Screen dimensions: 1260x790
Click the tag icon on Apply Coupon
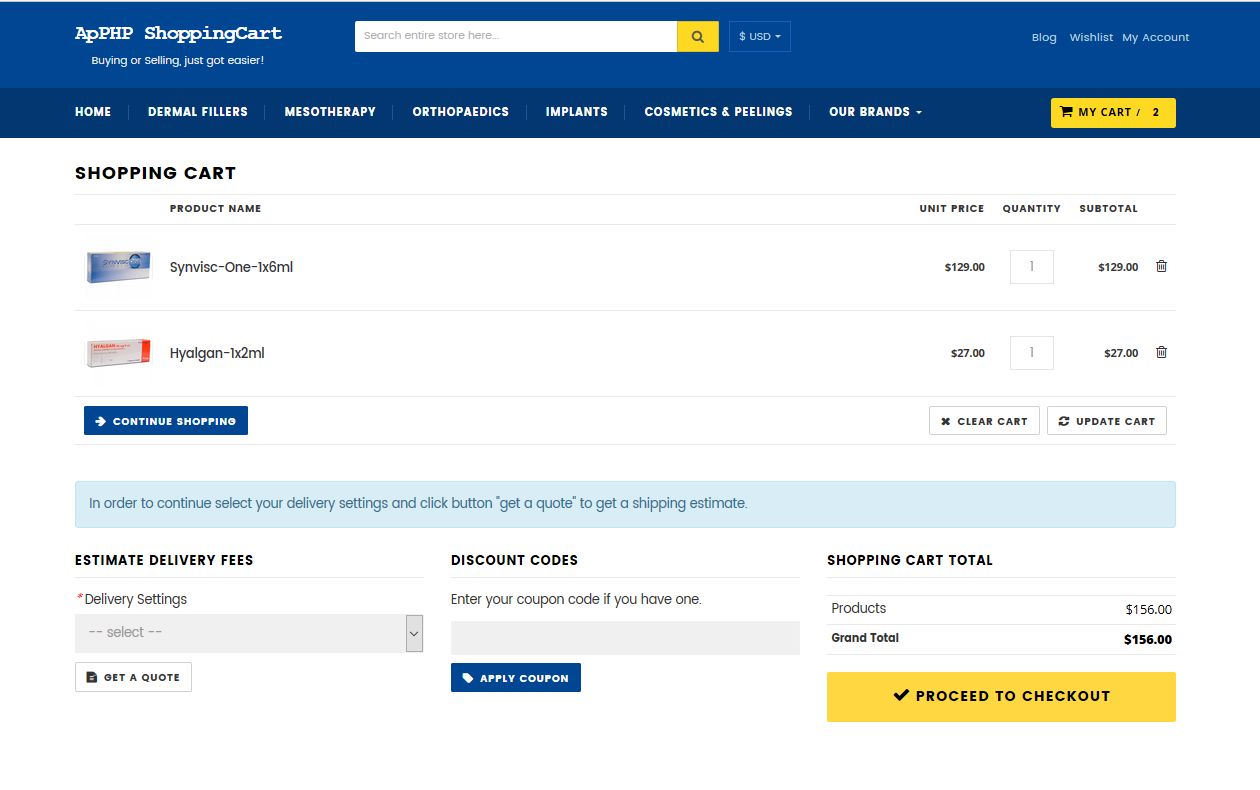(469, 677)
